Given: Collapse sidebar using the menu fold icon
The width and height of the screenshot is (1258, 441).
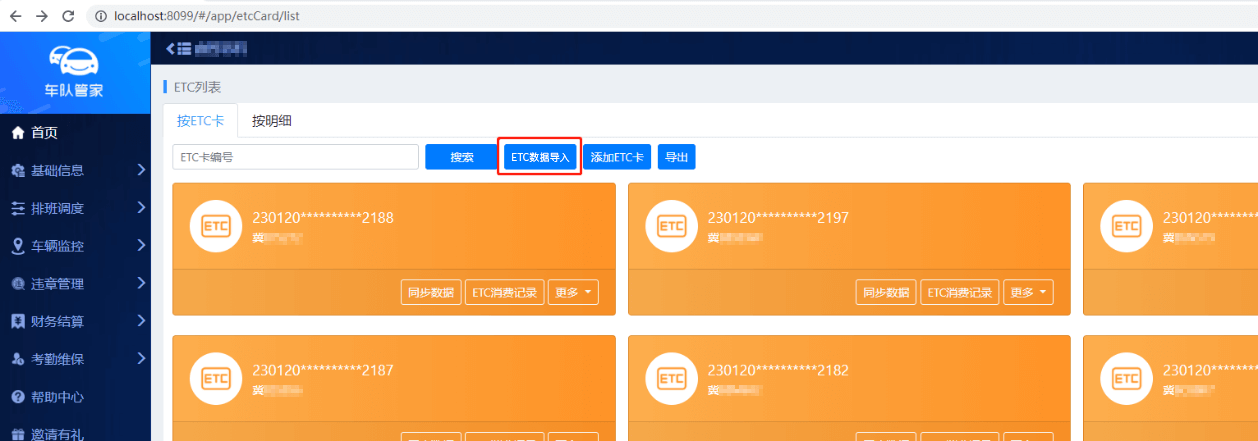Looking at the screenshot, I should (178, 48).
